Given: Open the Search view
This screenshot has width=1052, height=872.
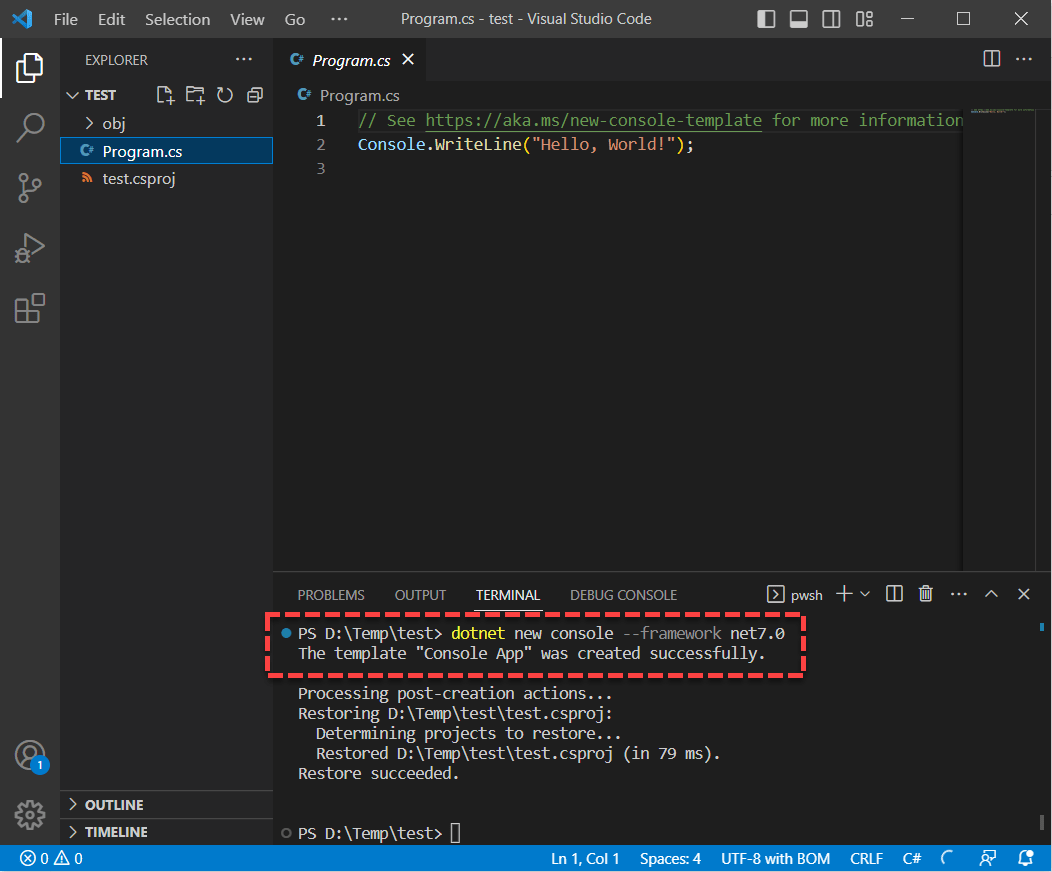Looking at the screenshot, I should click(30, 127).
